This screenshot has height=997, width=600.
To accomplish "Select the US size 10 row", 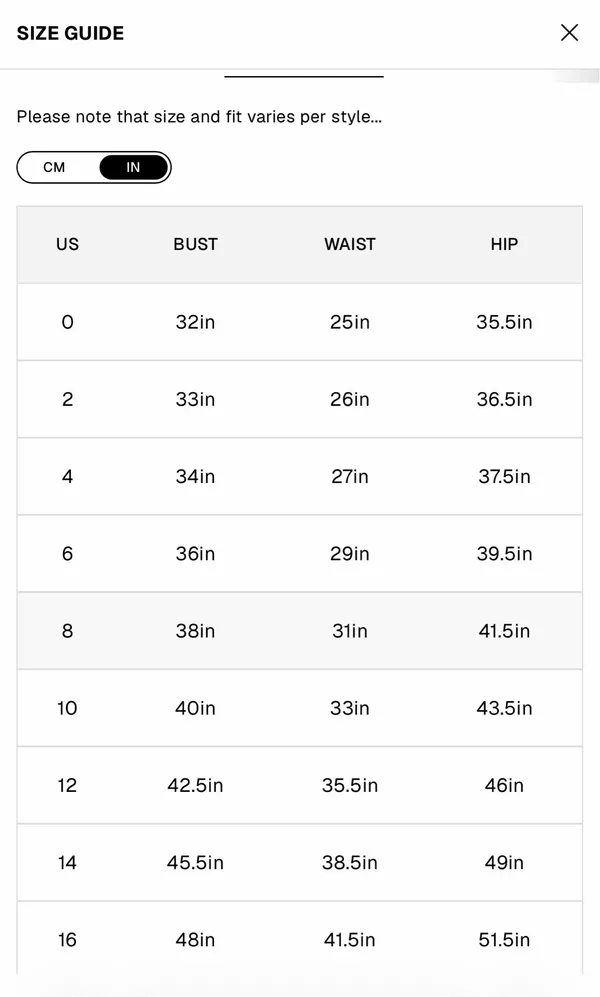I will coord(299,708).
